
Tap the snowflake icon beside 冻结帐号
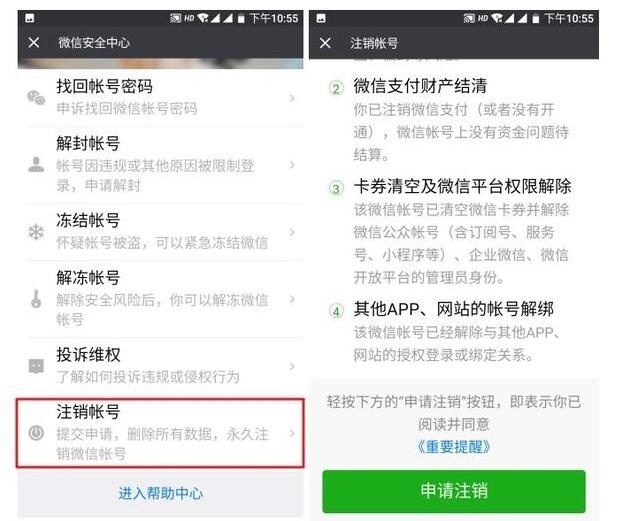click(36, 232)
